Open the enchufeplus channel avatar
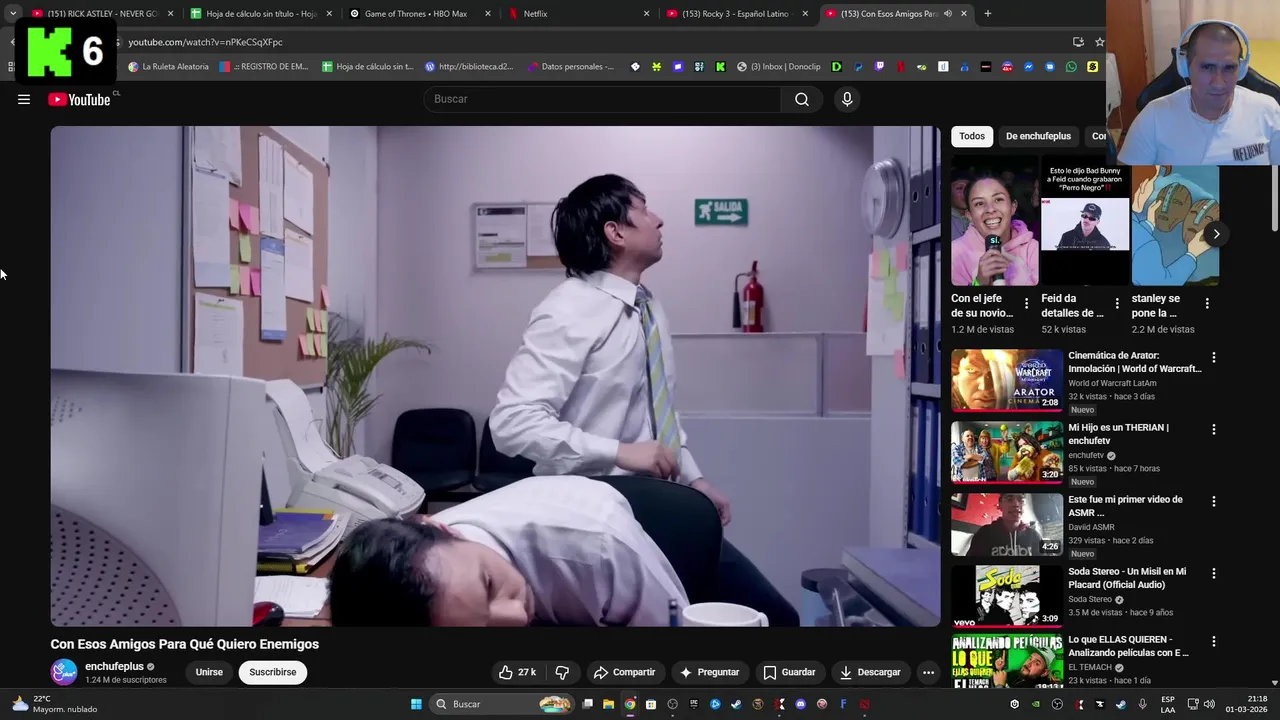The image size is (1280, 720). [x=64, y=672]
